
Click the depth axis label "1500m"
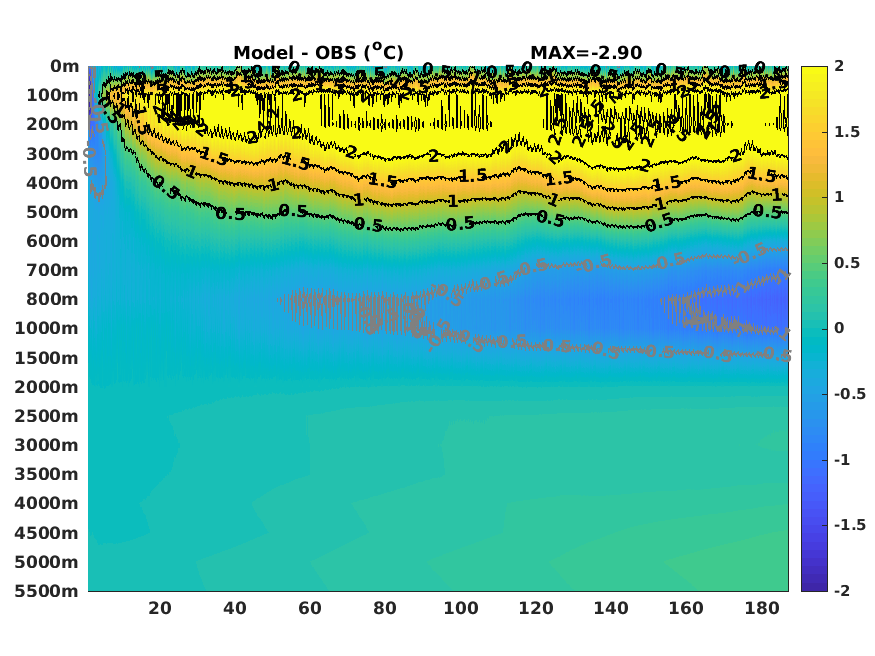coord(47,358)
